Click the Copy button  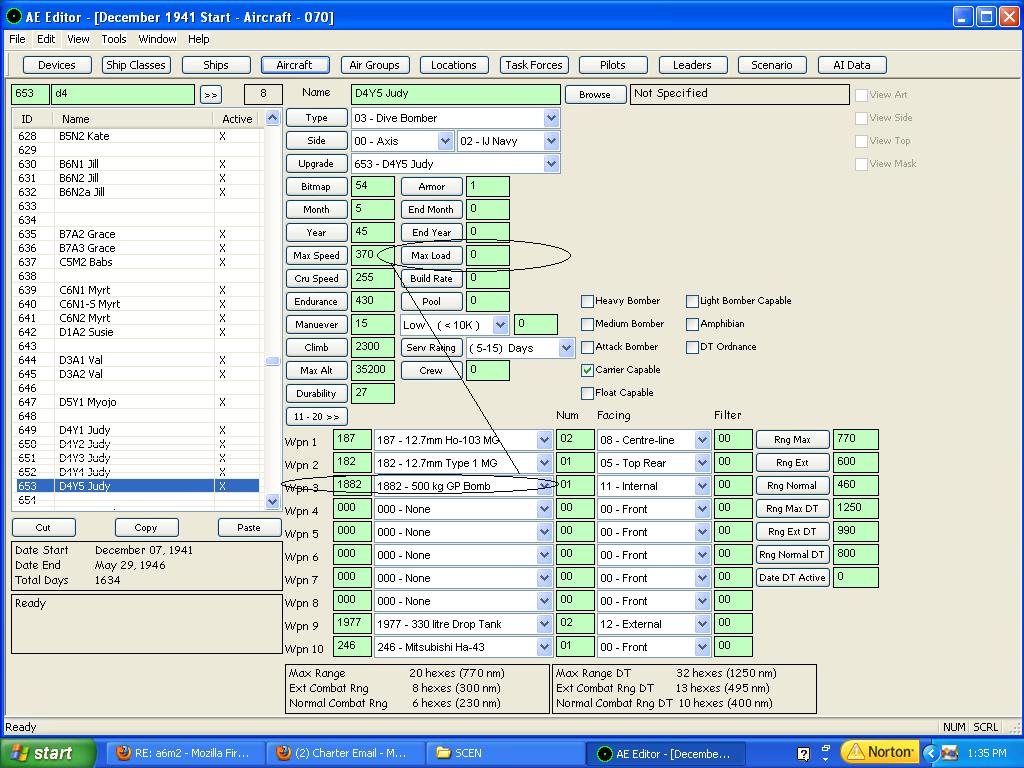pos(146,528)
